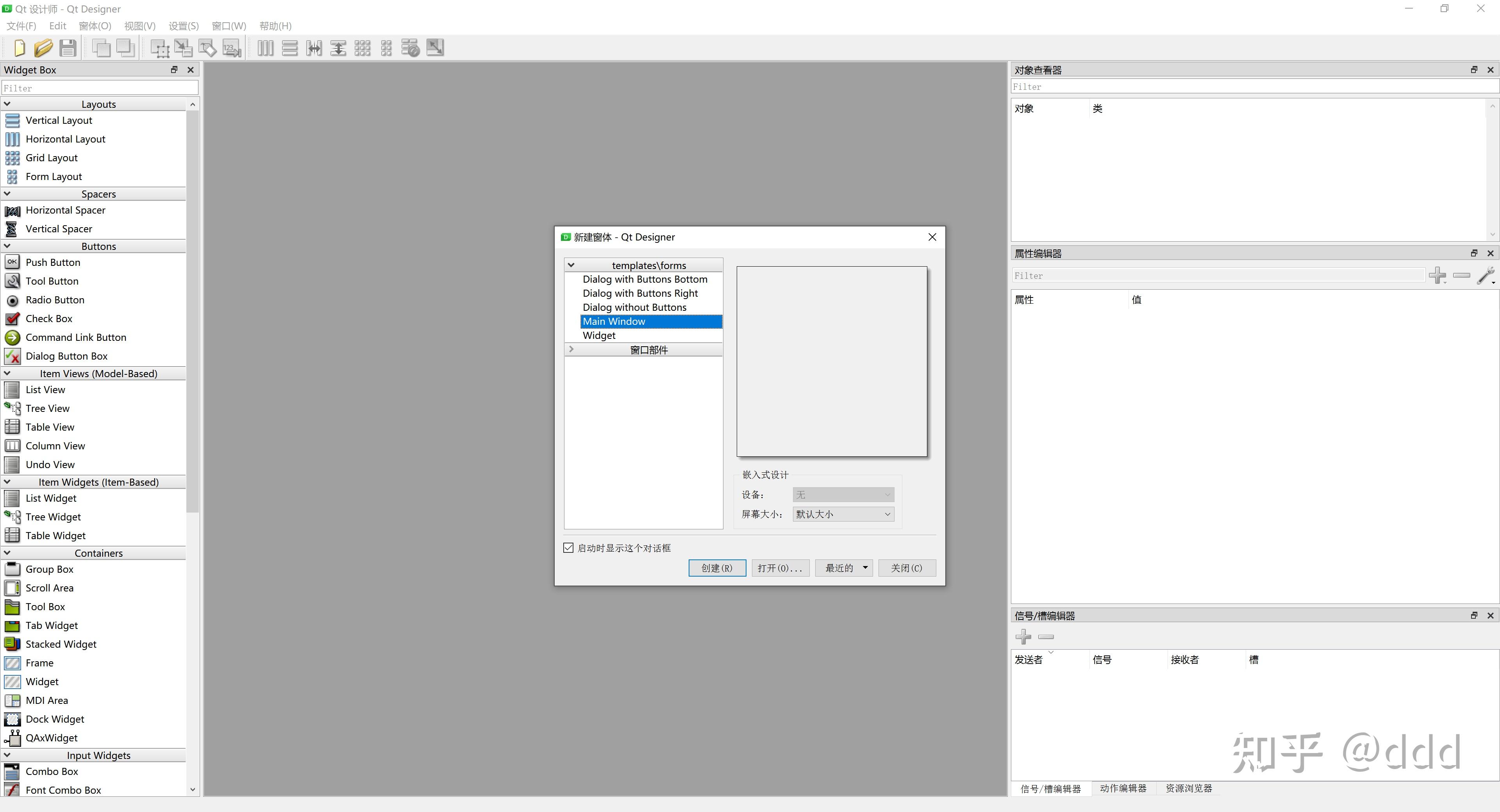
Task: Select the Edit Tab Order mode icon
Action: pyautogui.click(x=232, y=48)
